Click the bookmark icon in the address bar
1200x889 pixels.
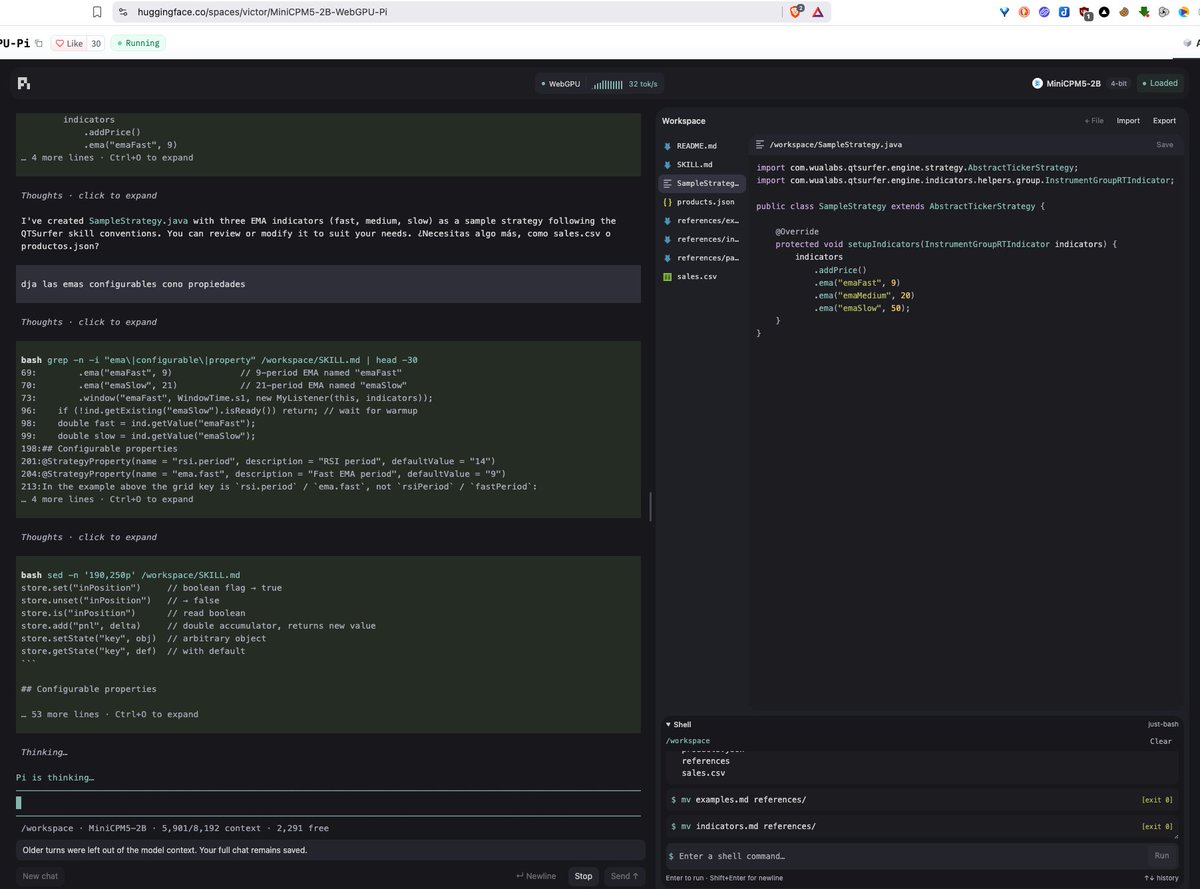pos(97,12)
